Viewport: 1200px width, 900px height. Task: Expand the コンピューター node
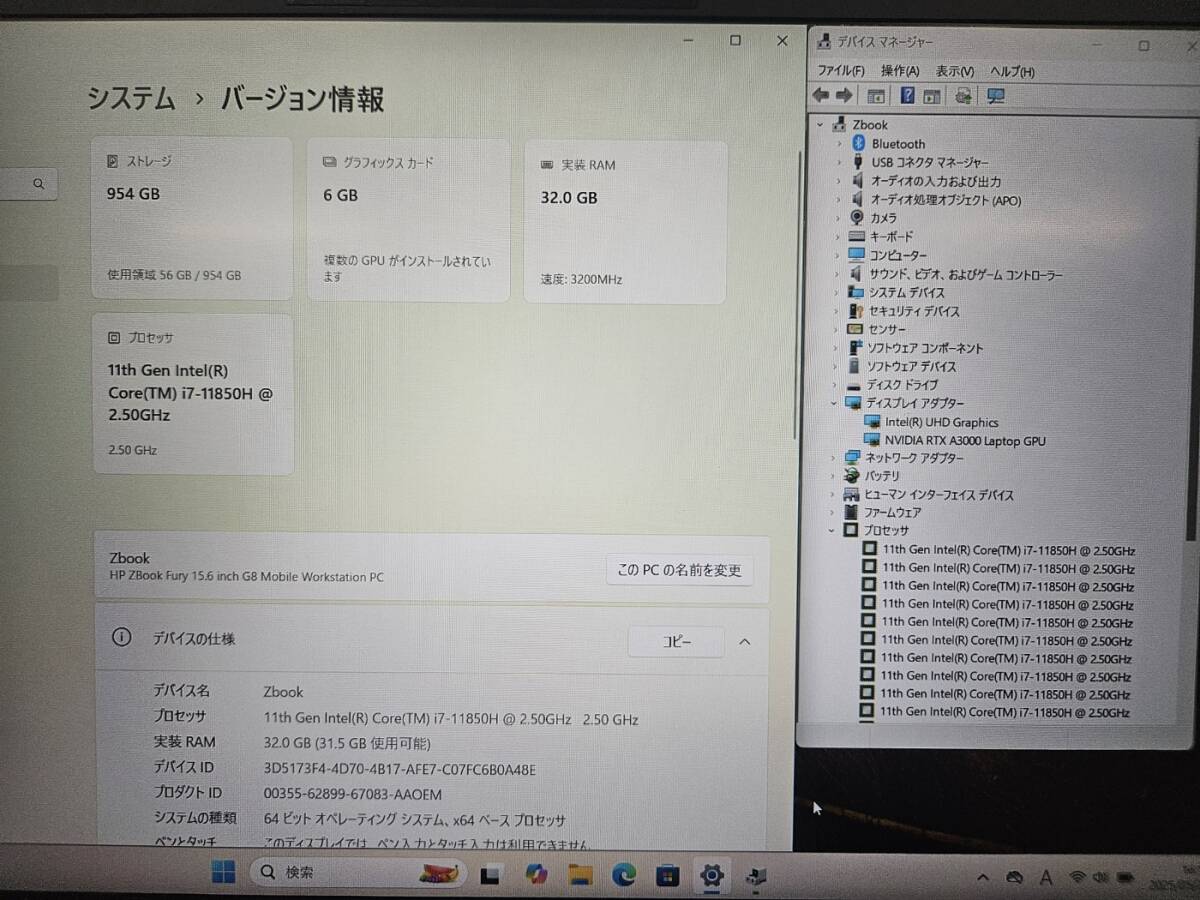pyautogui.click(x=838, y=255)
